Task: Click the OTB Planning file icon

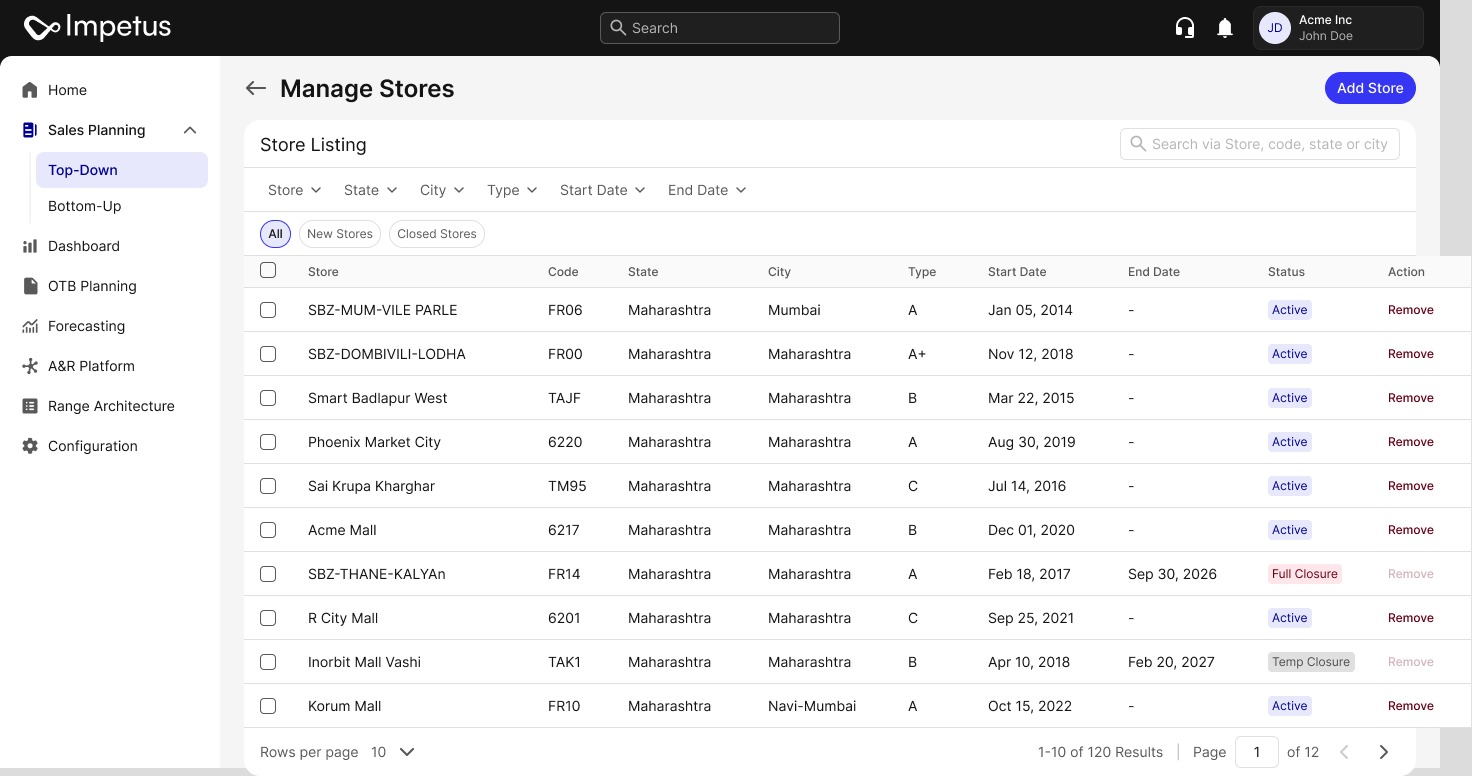Action: 30,286
